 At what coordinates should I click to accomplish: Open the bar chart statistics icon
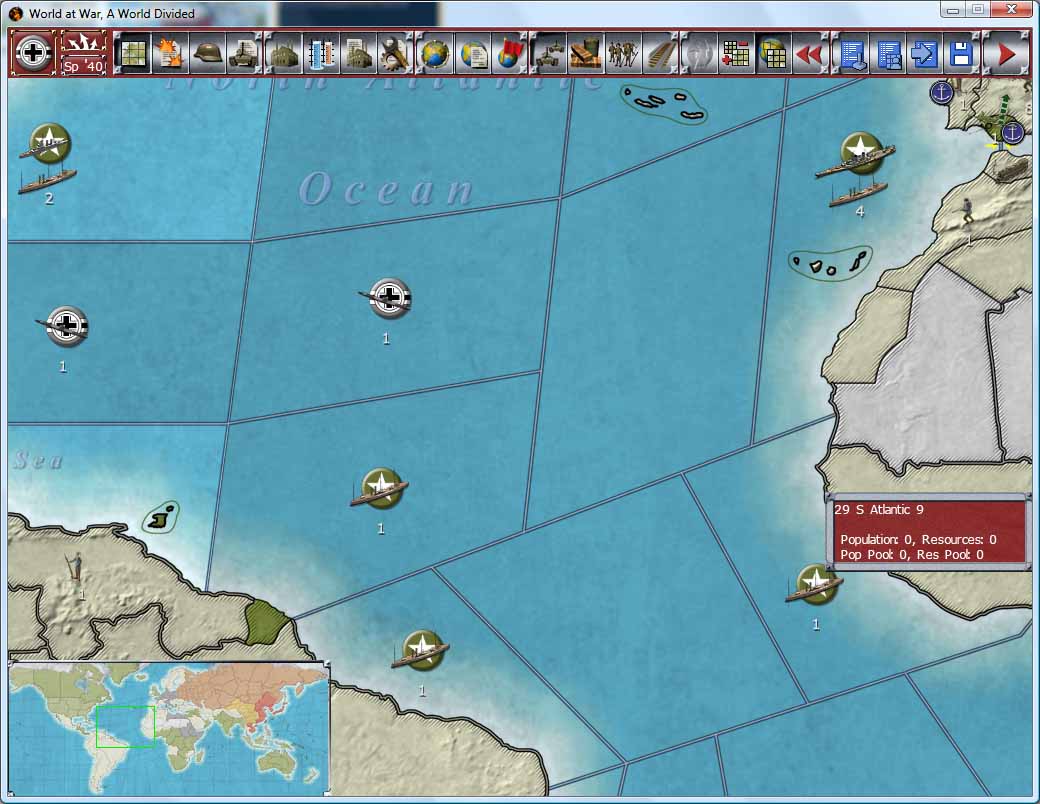point(322,54)
